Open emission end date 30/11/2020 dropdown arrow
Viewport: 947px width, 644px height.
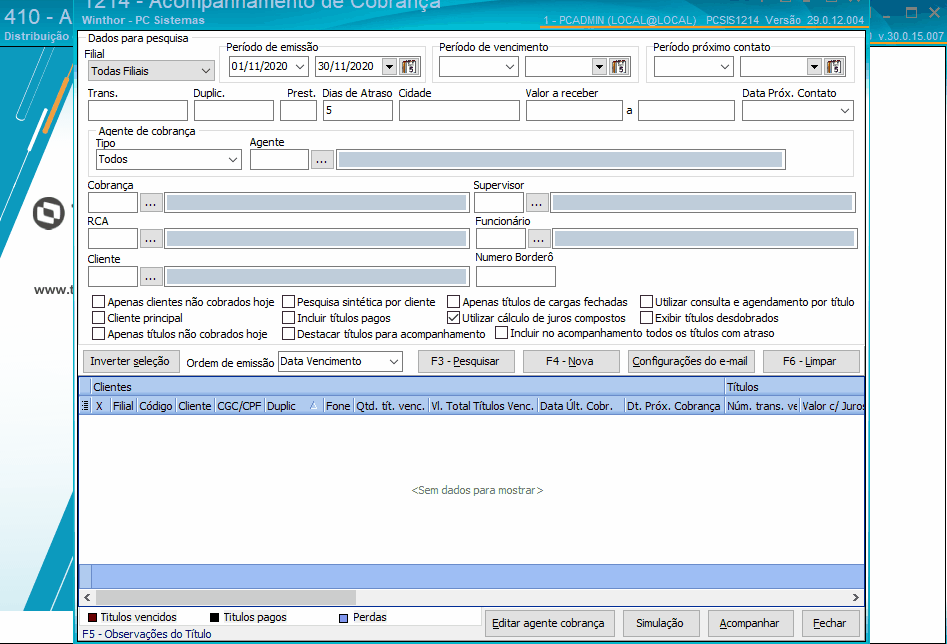click(x=390, y=66)
